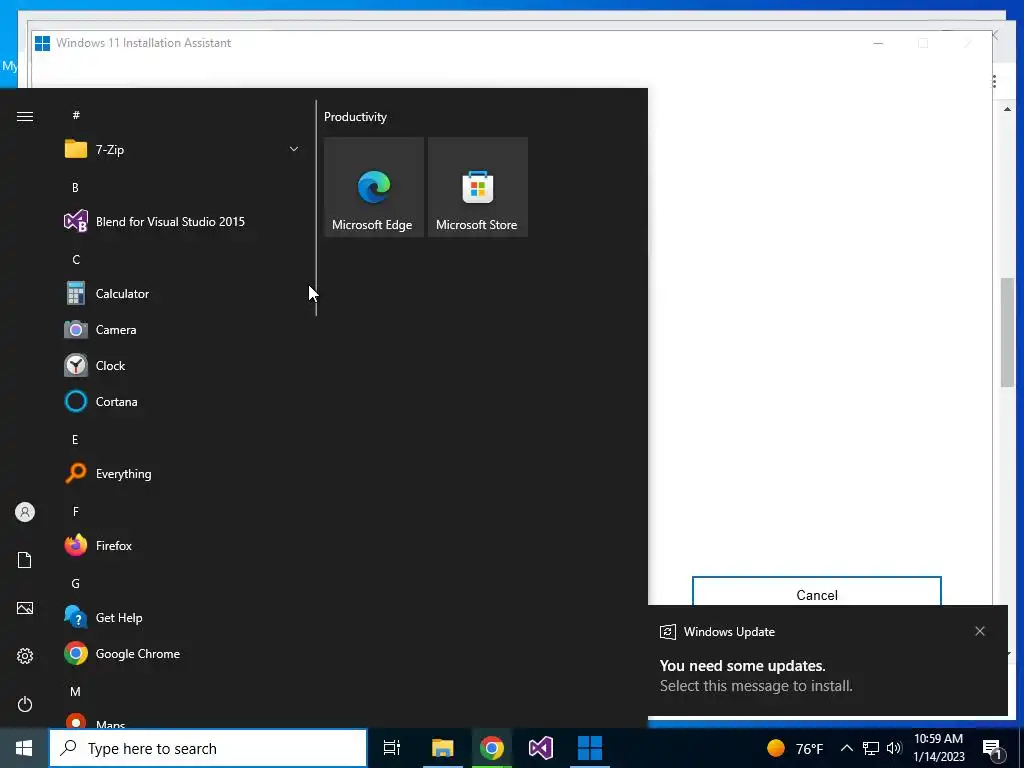Open Visual Studio from the taskbar

(541, 748)
